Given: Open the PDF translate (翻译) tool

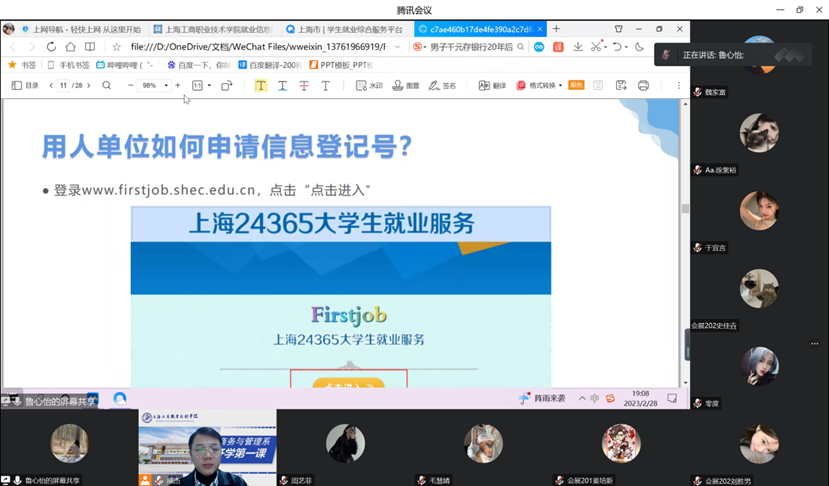Looking at the screenshot, I should click(x=492, y=86).
